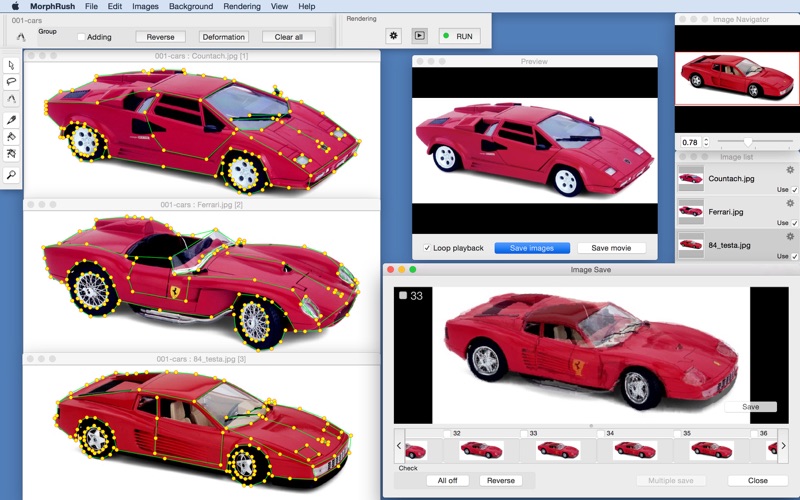The image size is (800, 500).
Task: Open the View menu
Action: (279, 6)
